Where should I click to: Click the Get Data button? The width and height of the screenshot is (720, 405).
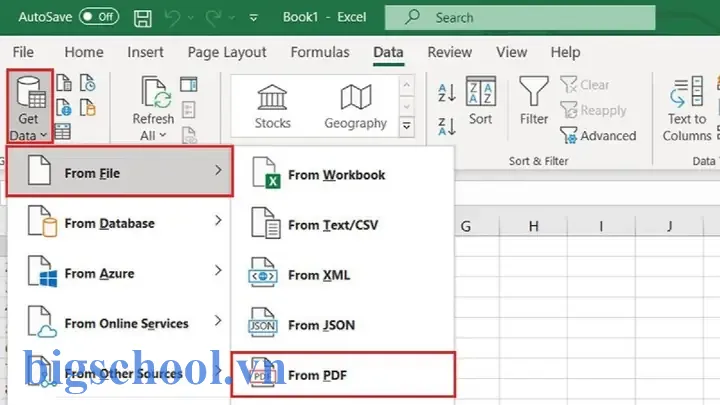pyautogui.click(x=30, y=107)
